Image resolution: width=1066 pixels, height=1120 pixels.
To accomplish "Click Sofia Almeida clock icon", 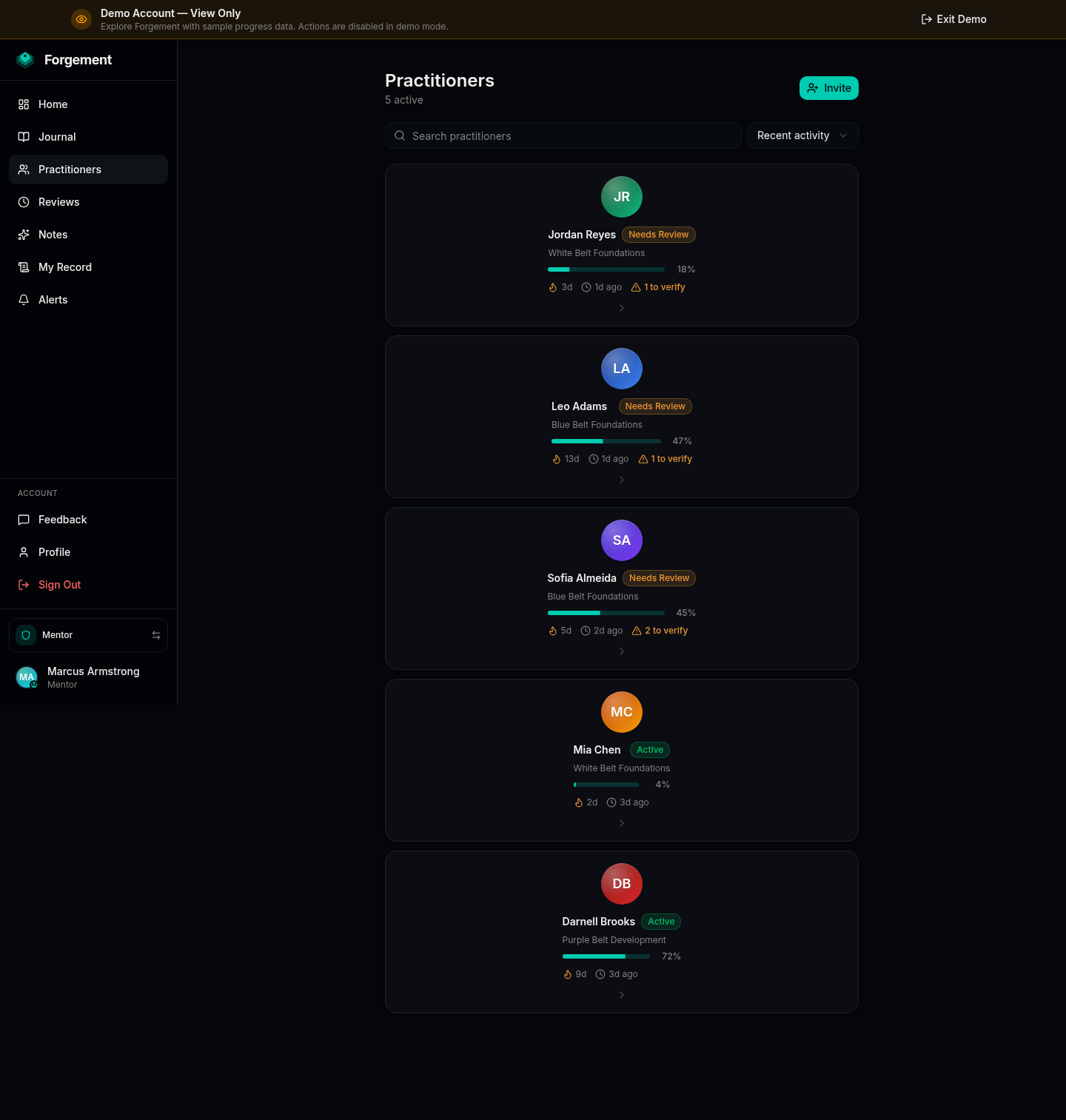I will click(586, 631).
